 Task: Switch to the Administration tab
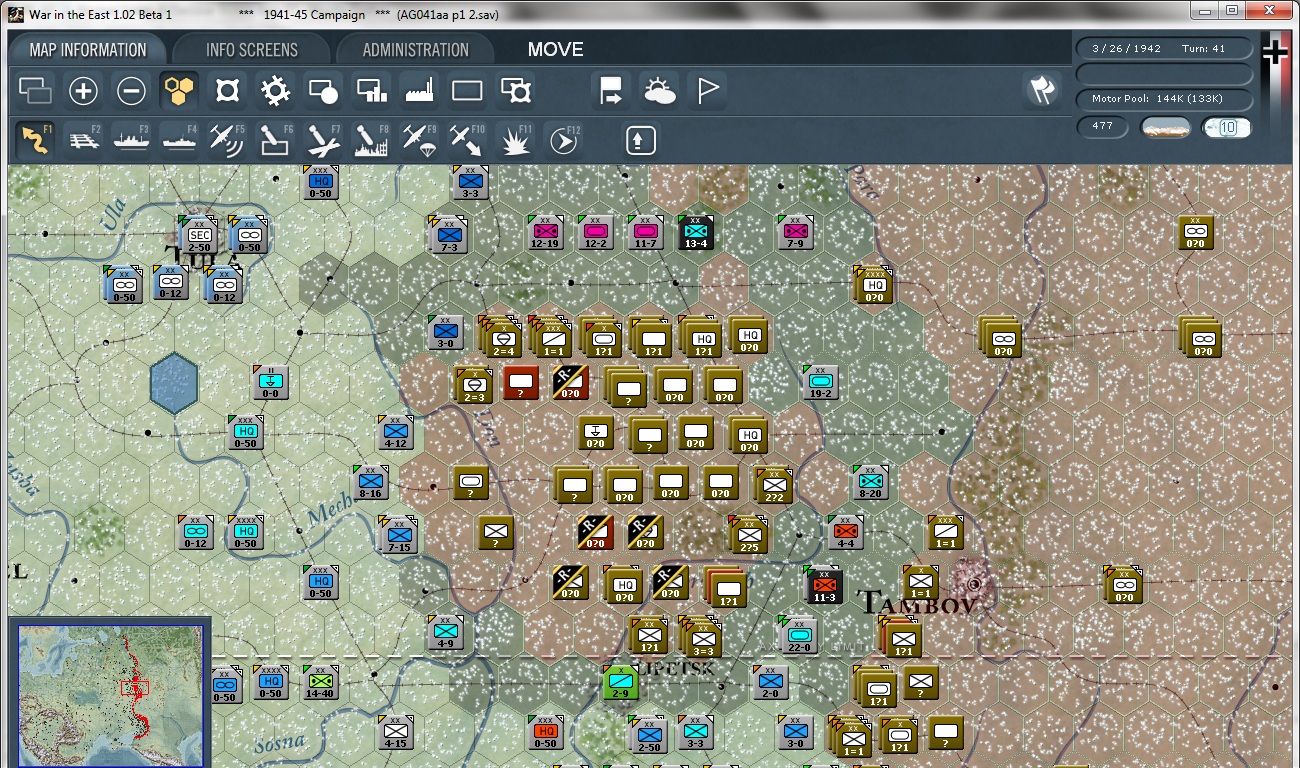pos(415,49)
